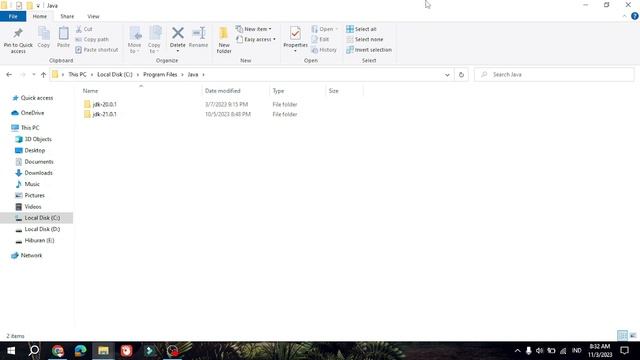The height and width of the screenshot is (360, 640).
Task: Select the jdk-21.0.1 folder
Action: point(100,114)
